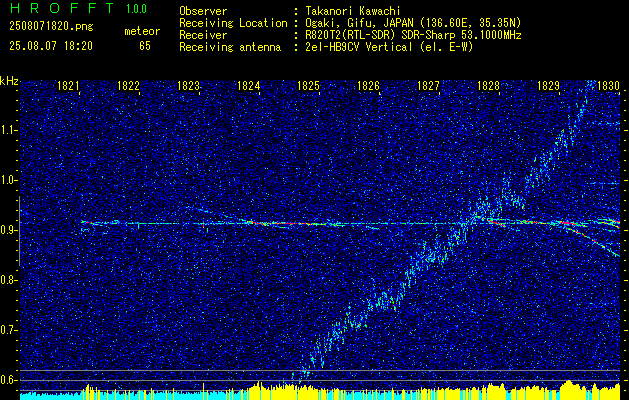Click the meteor label

pos(142,31)
